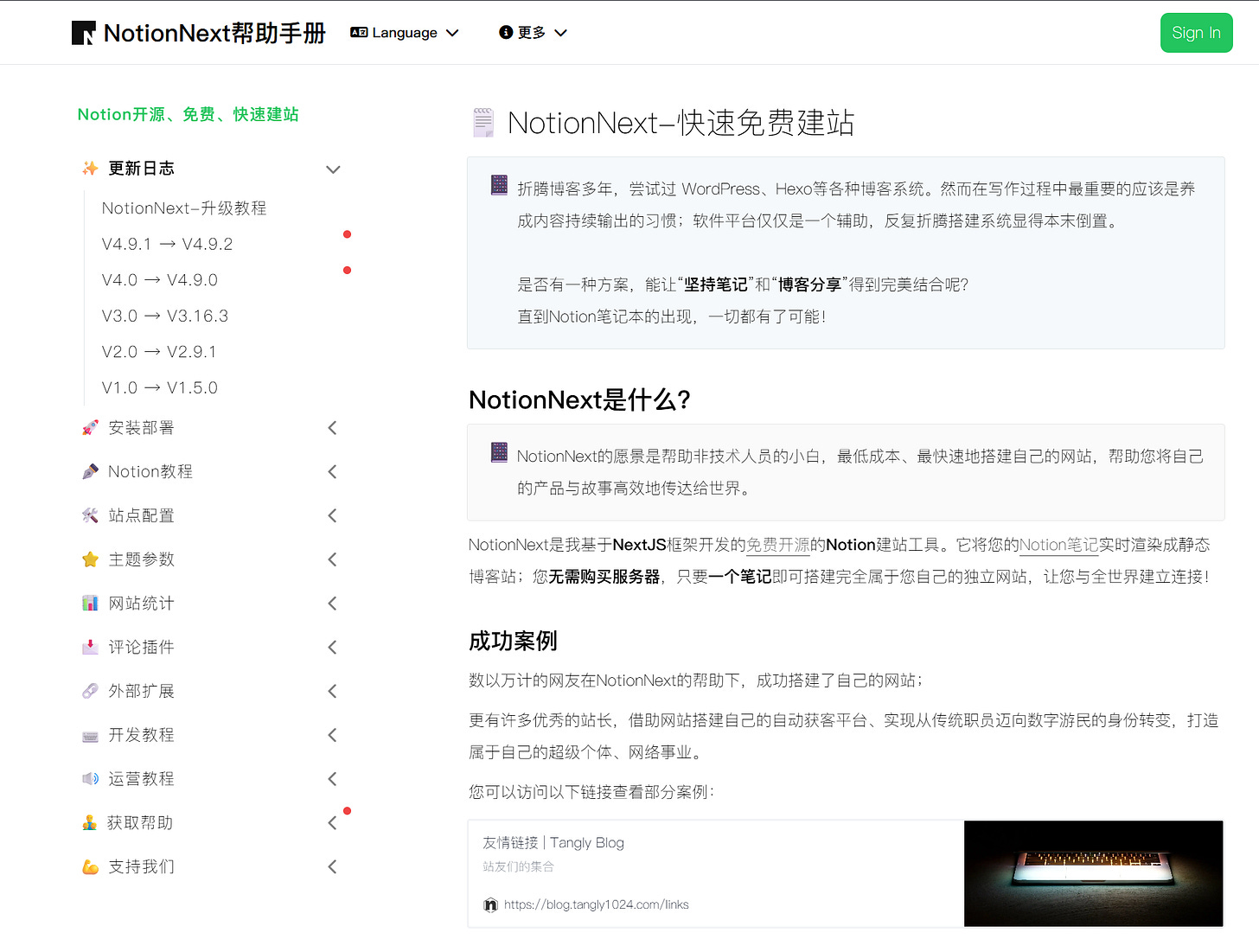Click the sparkle icon beside 更新日志
The image size is (1259, 952).
(x=90, y=168)
